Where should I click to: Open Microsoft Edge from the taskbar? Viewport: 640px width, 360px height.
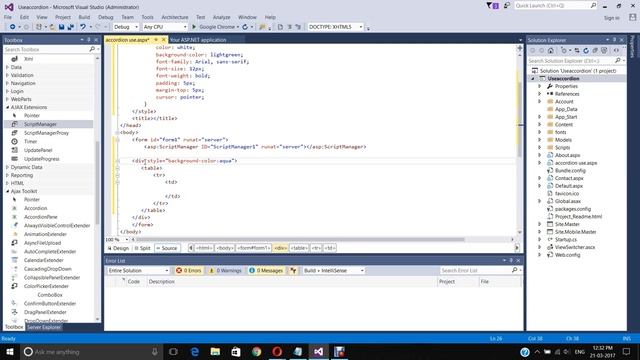click(x=194, y=351)
